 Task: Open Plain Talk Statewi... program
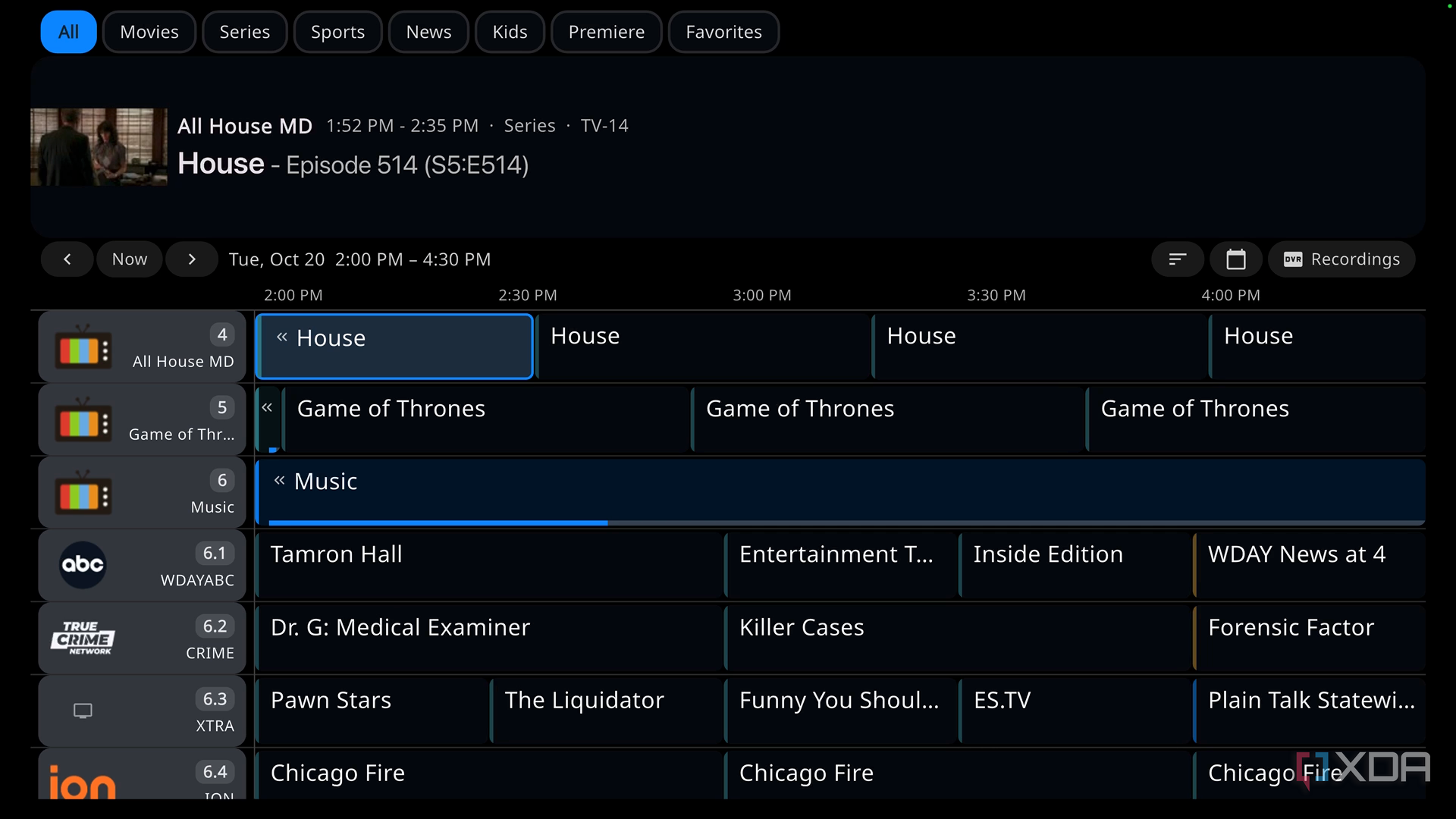tap(1310, 711)
